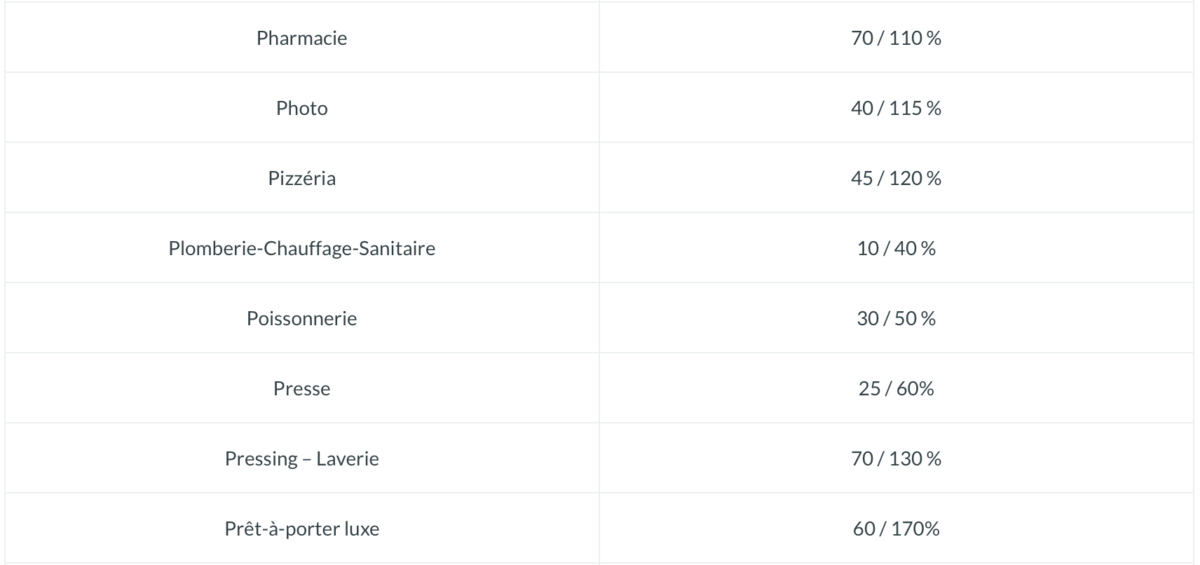Select the 30 / 50 % value

click(x=896, y=318)
